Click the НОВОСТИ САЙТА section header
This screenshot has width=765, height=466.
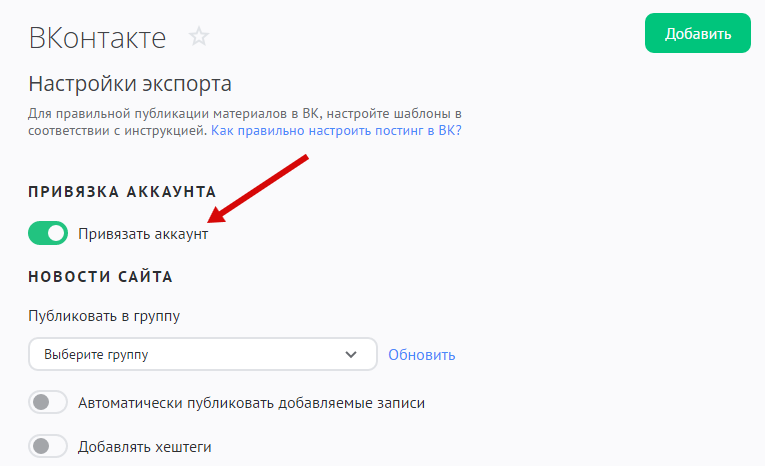click(x=101, y=276)
